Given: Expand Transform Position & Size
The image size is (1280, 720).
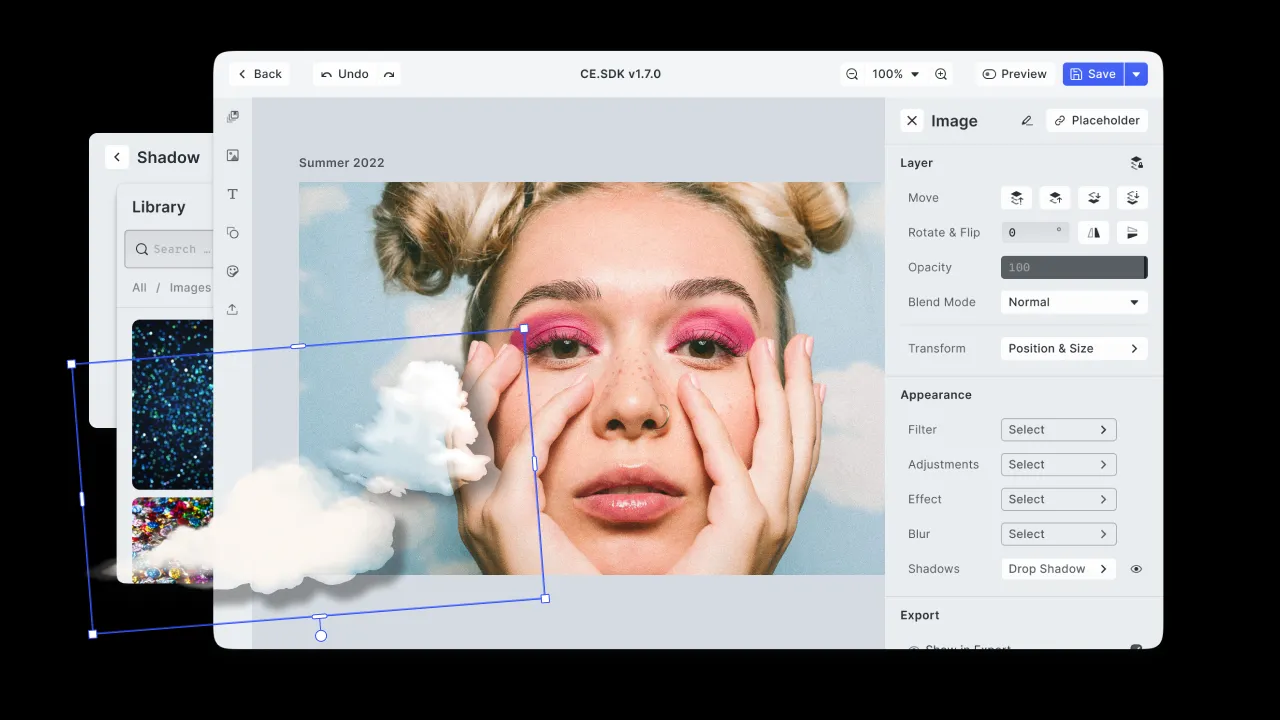Looking at the screenshot, I should tap(1074, 349).
